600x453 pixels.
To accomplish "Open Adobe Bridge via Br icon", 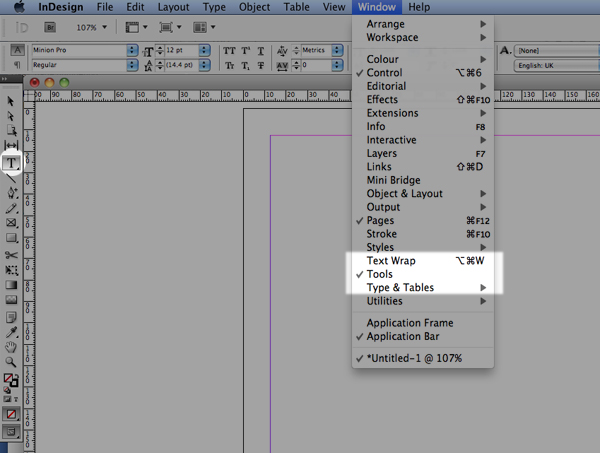I will (x=50, y=27).
